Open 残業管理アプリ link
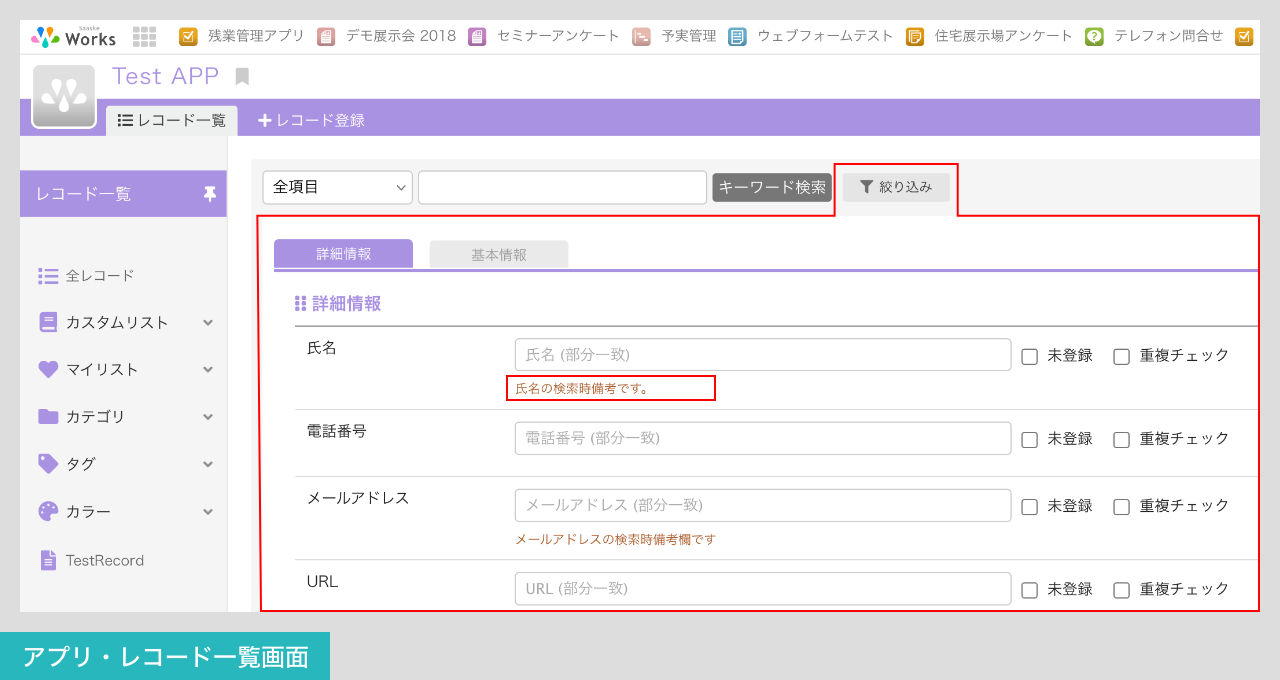Viewport: 1280px width, 680px height. [x=256, y=36]
